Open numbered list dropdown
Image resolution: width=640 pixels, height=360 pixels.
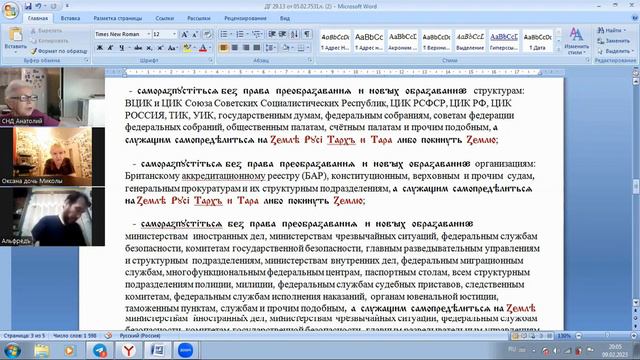[247, 34]
